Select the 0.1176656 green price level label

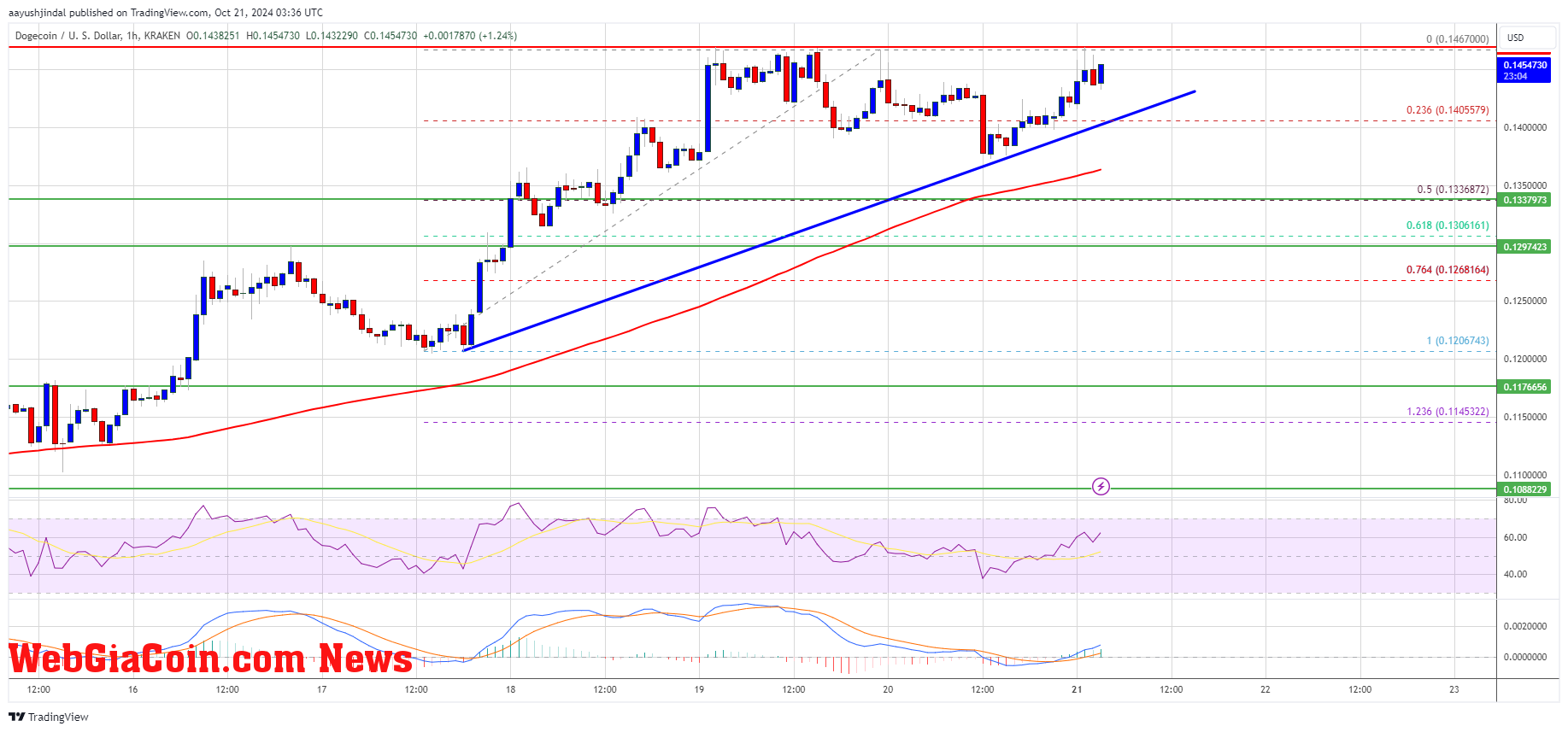[1524, 387]
